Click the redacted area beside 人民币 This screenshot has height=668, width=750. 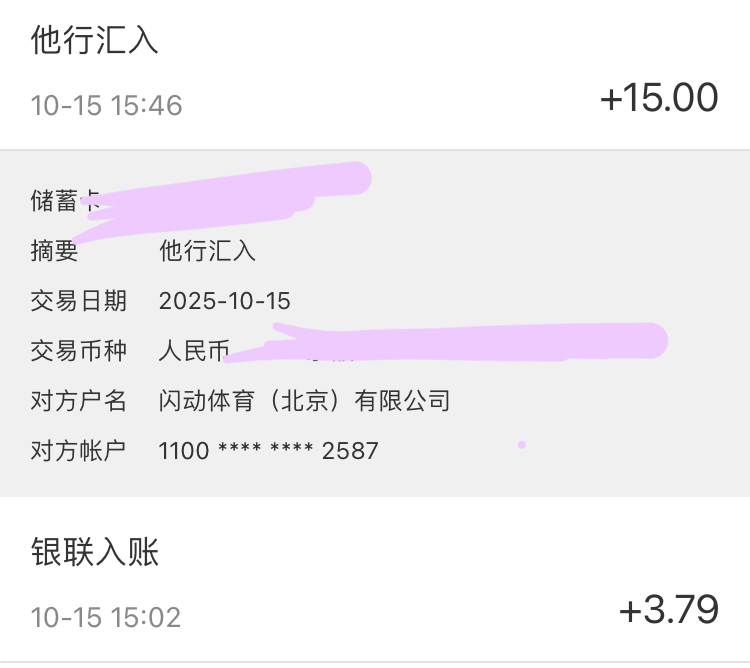click(450, 342)
